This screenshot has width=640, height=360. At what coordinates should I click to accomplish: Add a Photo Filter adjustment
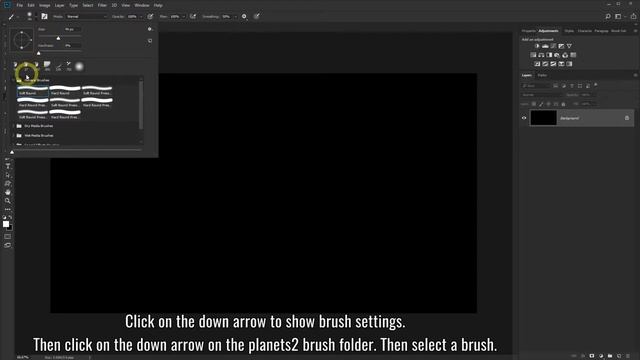[x=557, y=55]
